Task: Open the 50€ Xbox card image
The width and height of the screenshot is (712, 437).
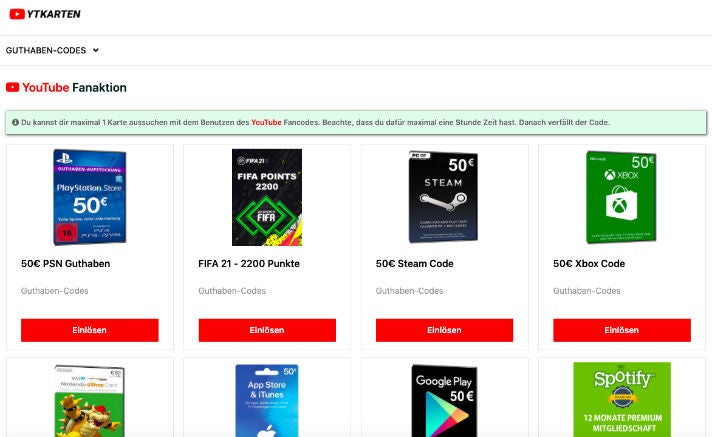Action: (621, 197)
